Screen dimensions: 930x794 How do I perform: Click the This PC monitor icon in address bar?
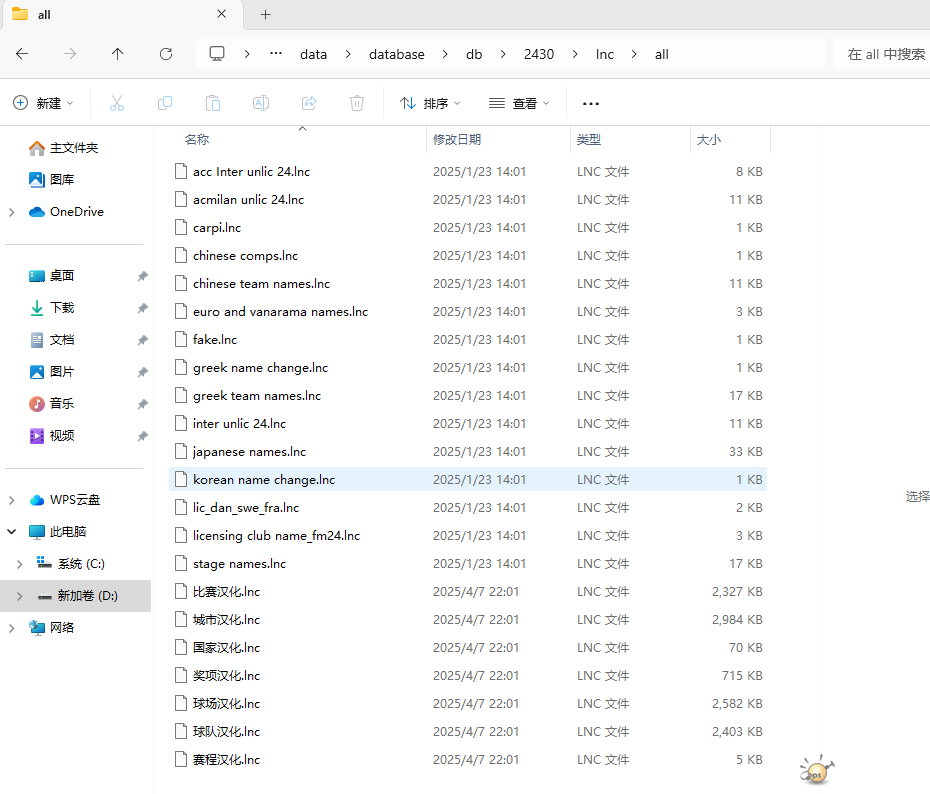click(217, 54)
